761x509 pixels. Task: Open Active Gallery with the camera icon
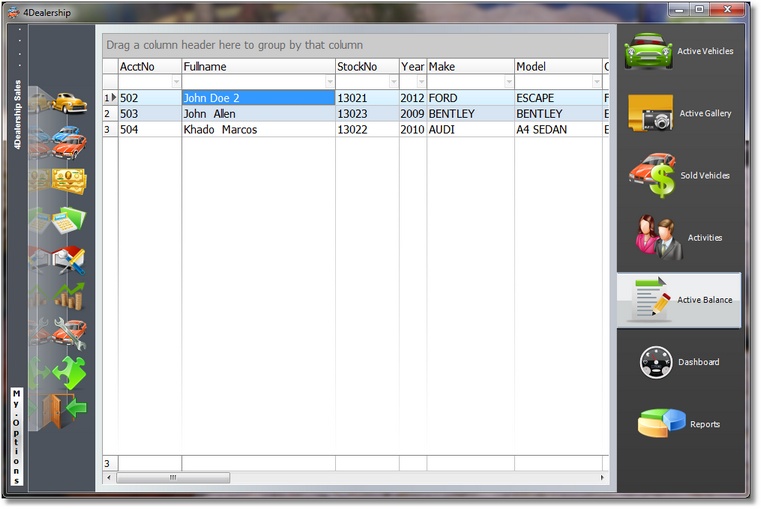coord(650,114)
